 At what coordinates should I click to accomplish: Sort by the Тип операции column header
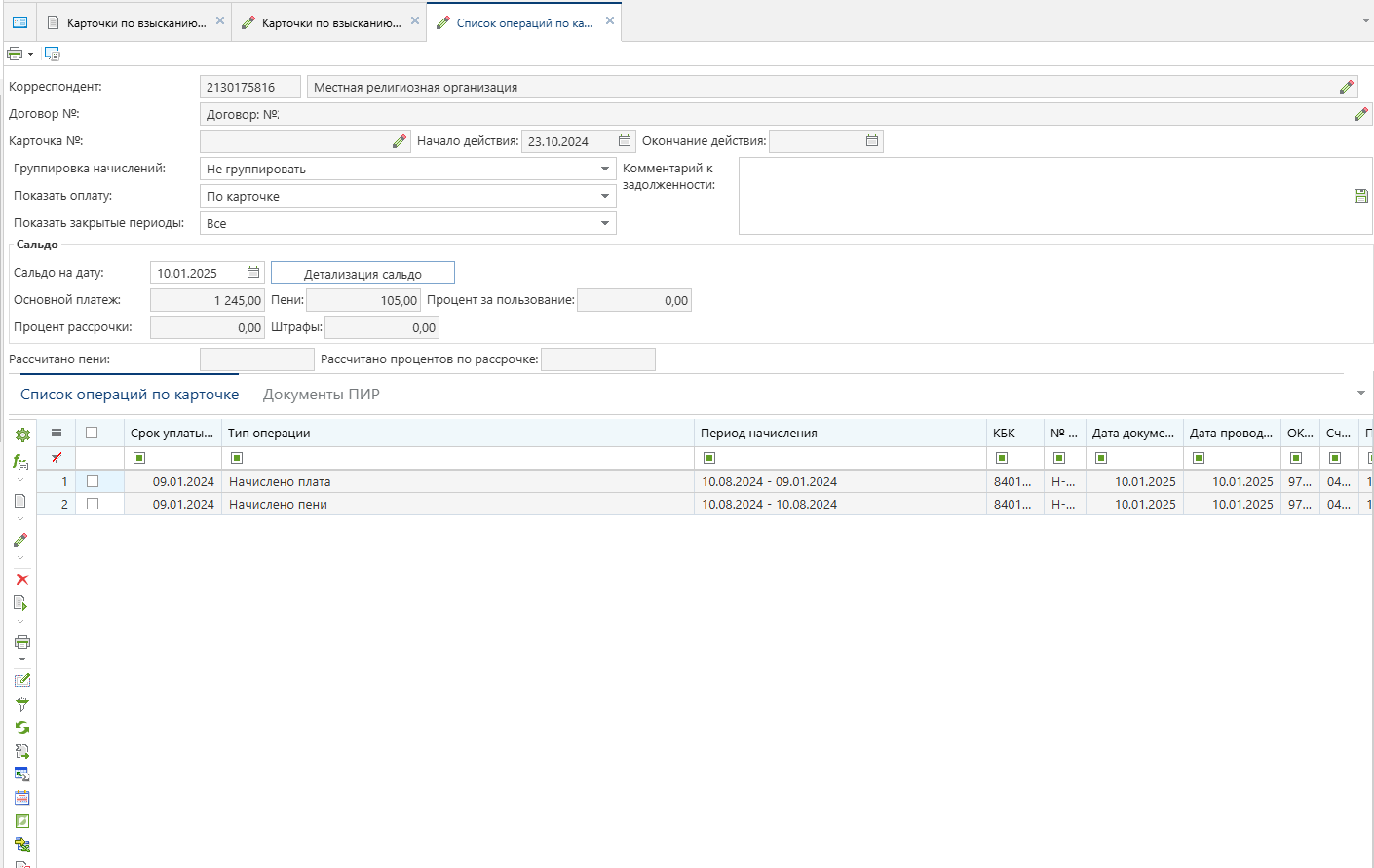coord(458,433)
